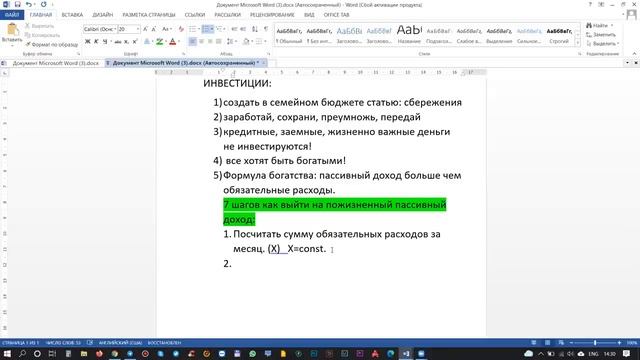Image resolution: width=640 pixels, height=360 pixels.
Task: Open Windows search on the taskbar
Action: click(22, 353)
